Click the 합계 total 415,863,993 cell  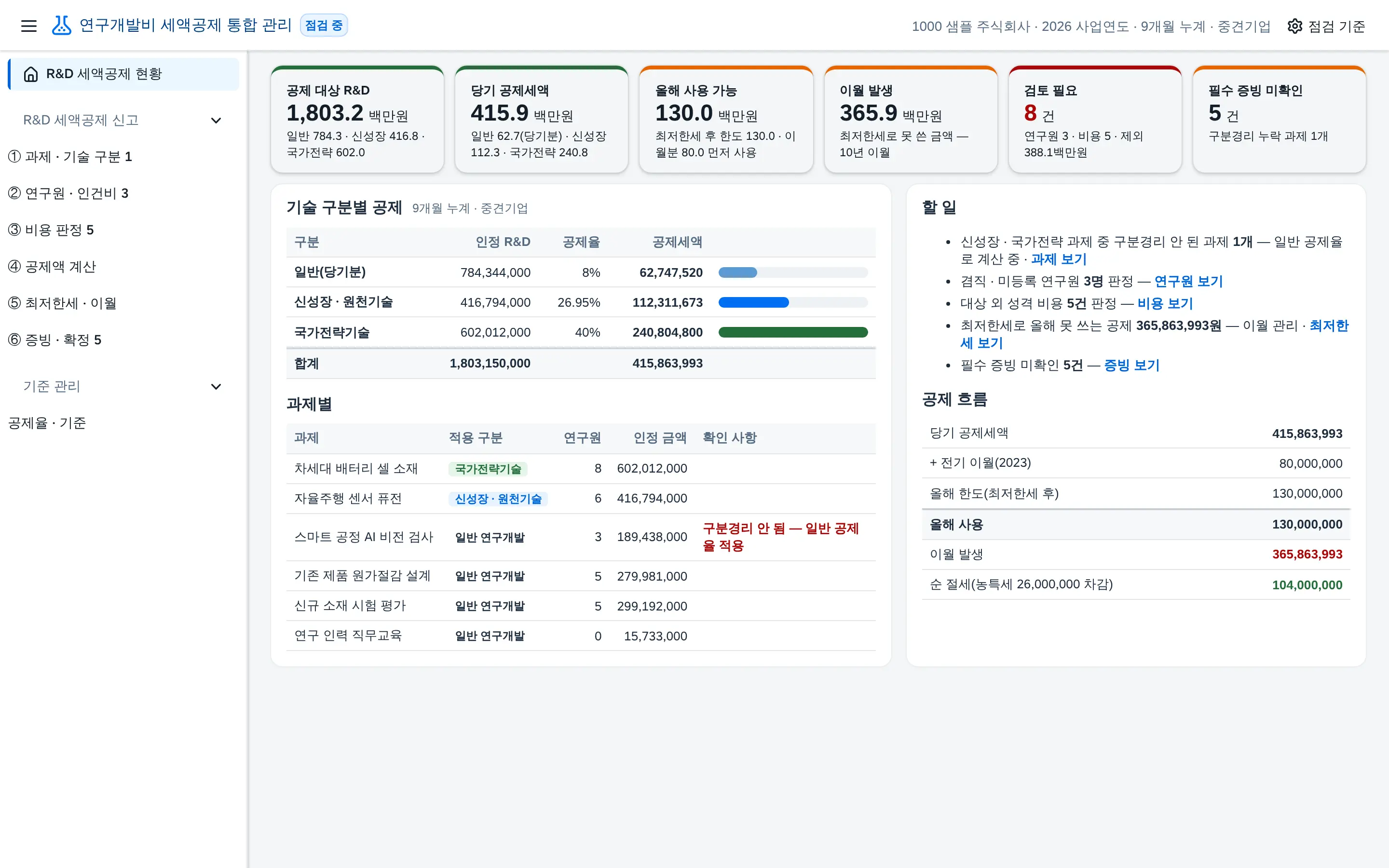coord(667,364)
